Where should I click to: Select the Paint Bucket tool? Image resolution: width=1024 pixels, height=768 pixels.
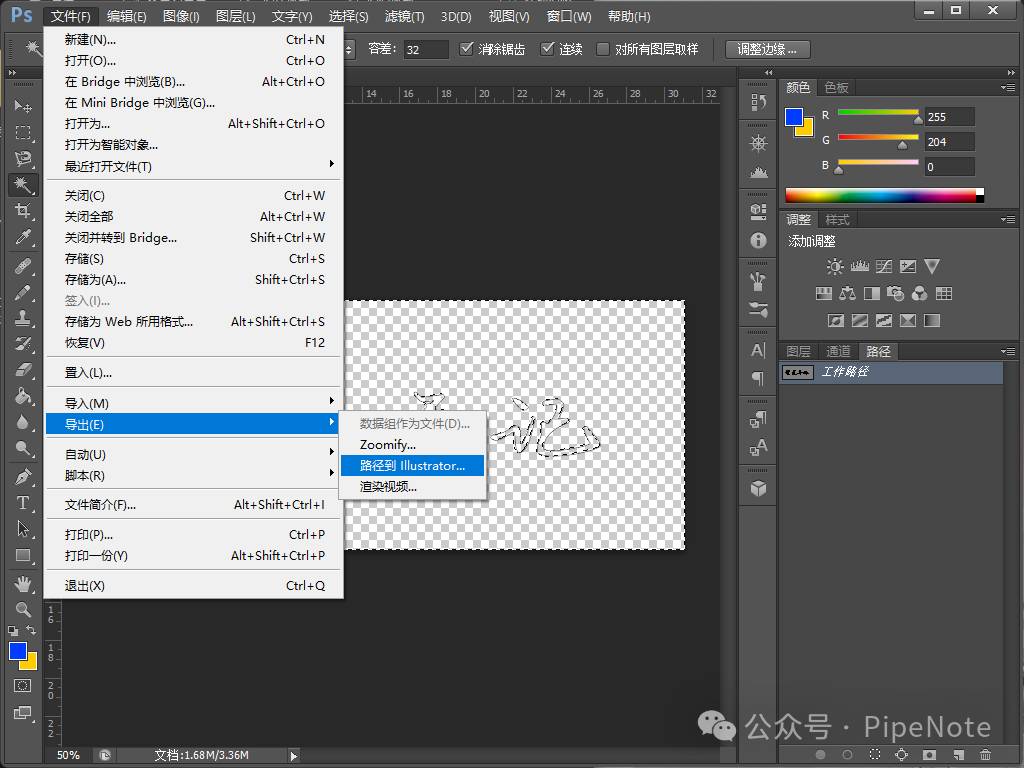tap(23, 396)
